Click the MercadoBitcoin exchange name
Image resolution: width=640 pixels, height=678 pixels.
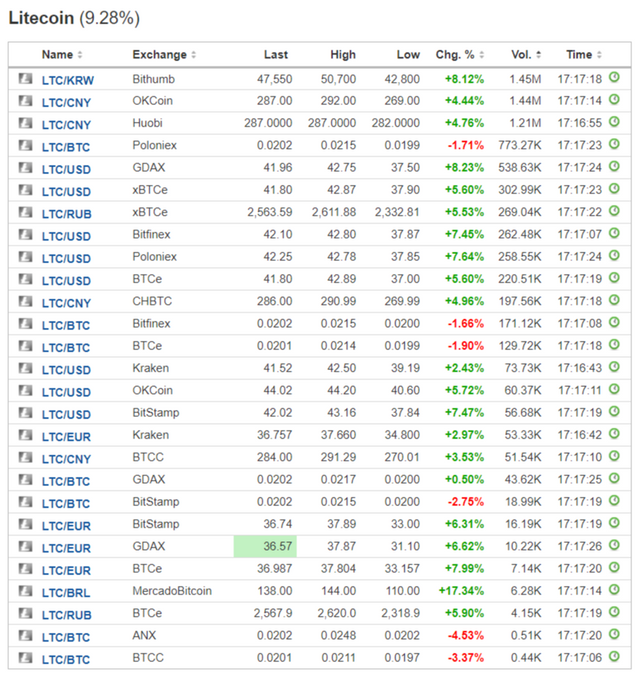(172, 591)
